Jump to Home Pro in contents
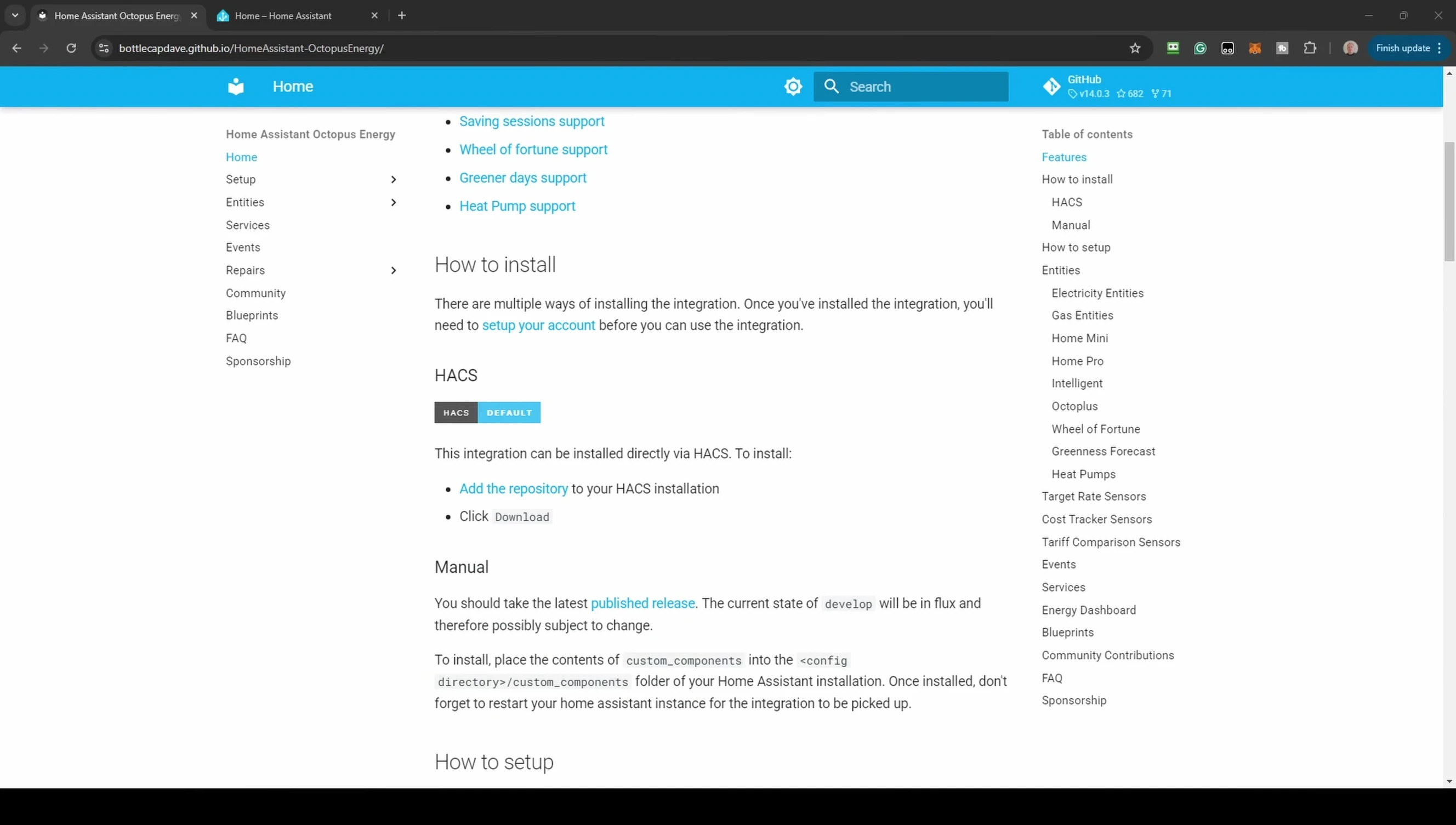Viewport: 1456px width, 825px height. coord(1077,361)
